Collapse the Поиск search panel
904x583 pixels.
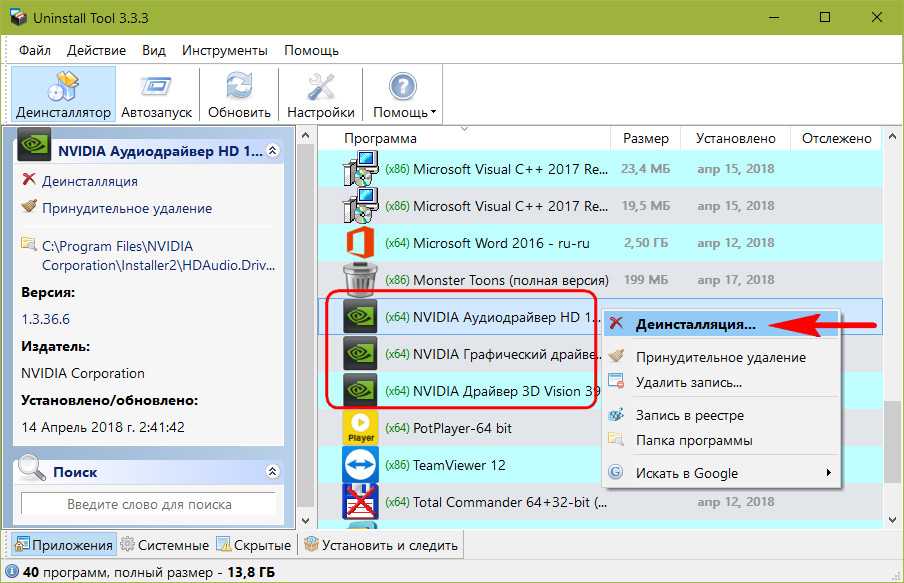click(x=273, y=471)
